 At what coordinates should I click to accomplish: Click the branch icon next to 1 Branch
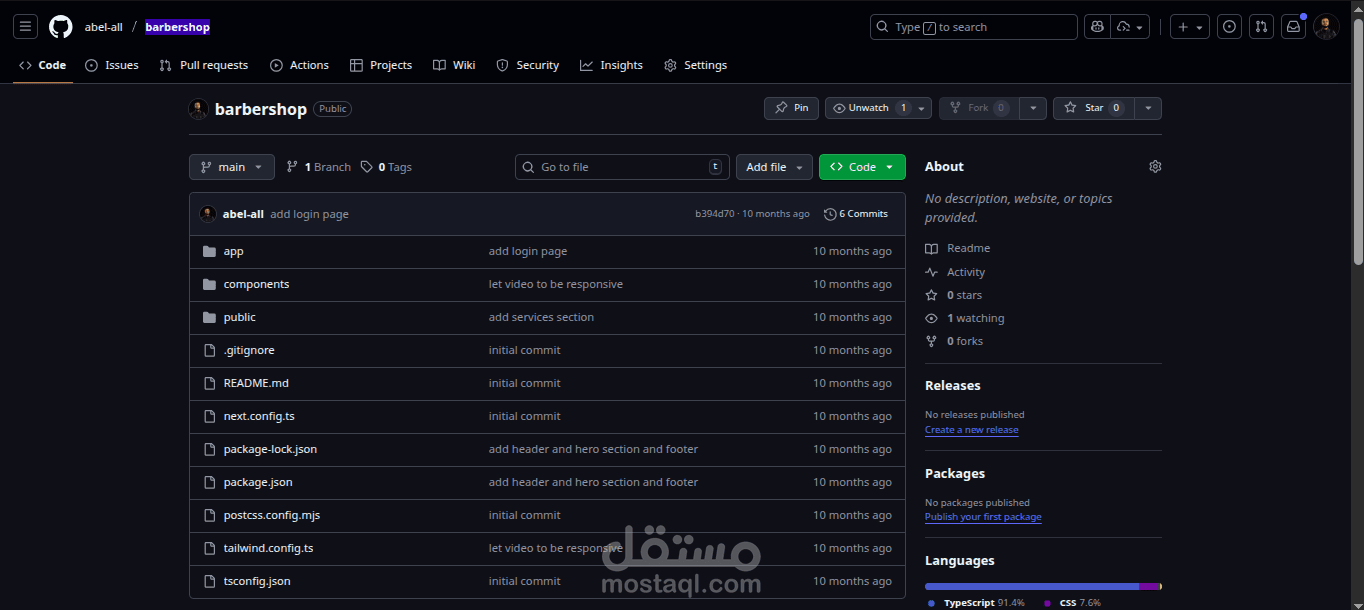coord(292,167)
